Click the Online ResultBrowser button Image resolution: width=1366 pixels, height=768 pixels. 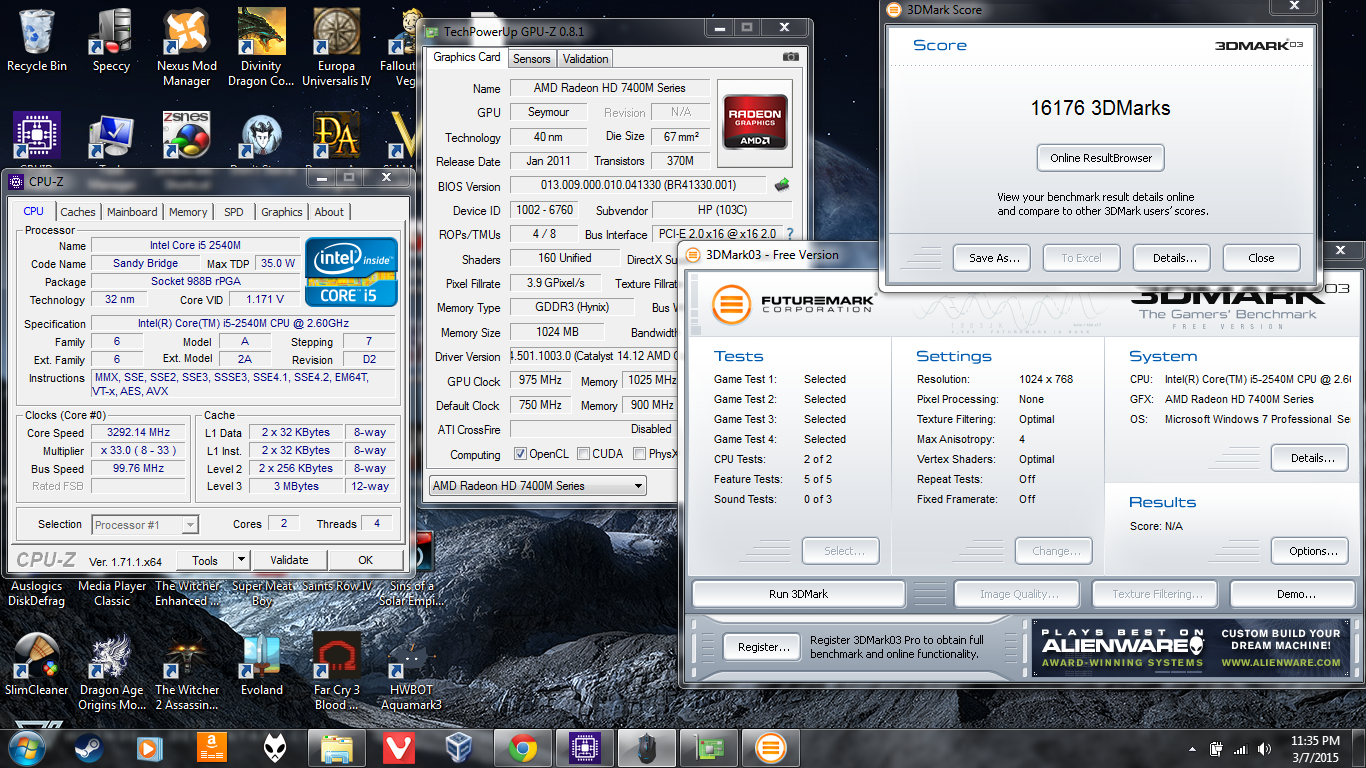[1101, 158]
